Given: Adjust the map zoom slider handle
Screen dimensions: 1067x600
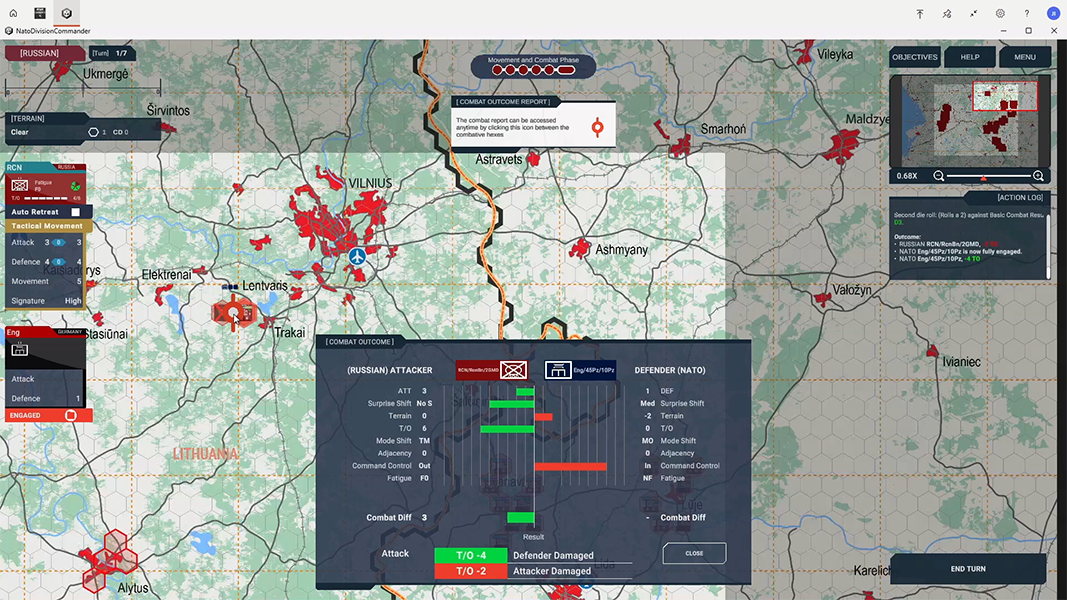Looking at the screenshot, I should (x=983, y=177).
